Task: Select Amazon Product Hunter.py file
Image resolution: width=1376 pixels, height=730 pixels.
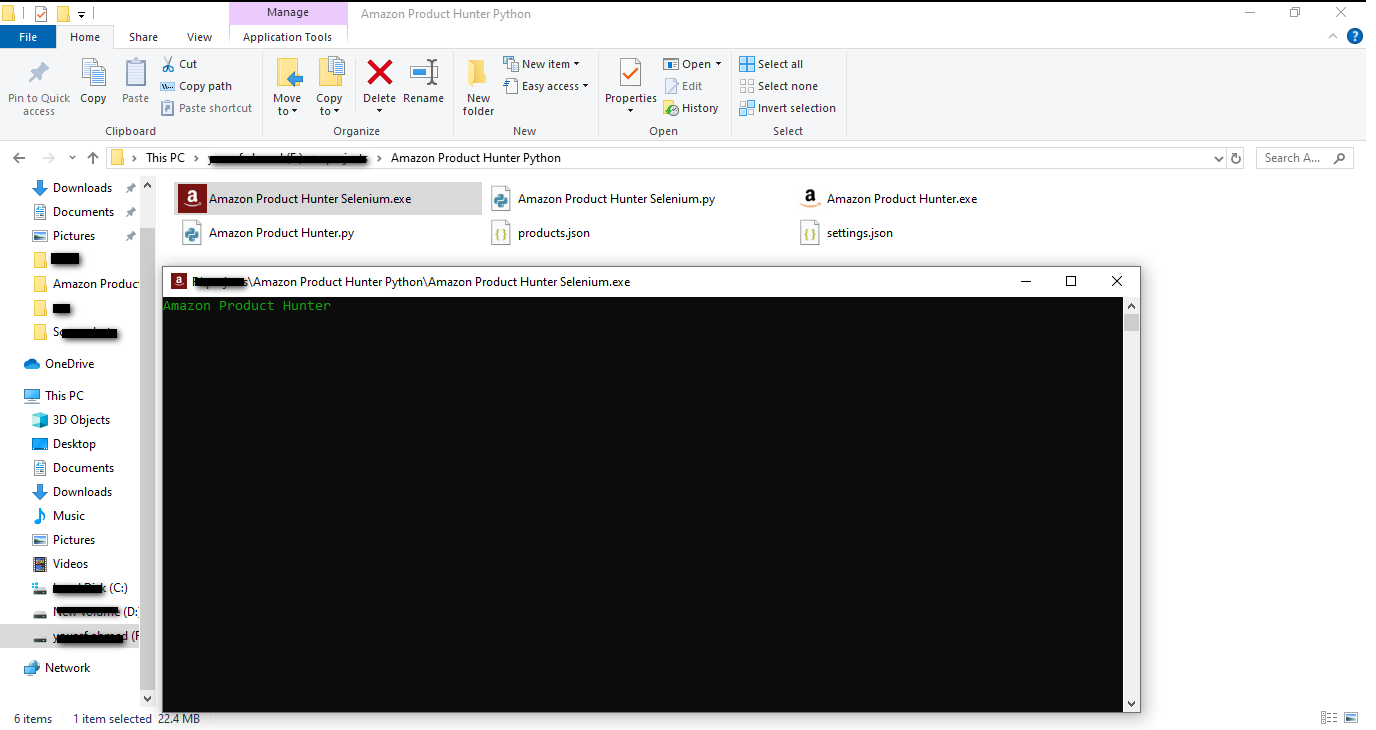Action: (x=268, y=233)
